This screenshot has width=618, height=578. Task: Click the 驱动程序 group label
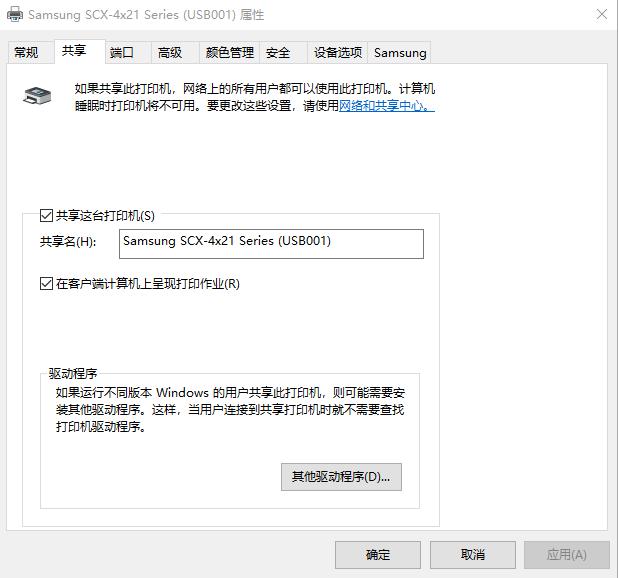(73, 373)
